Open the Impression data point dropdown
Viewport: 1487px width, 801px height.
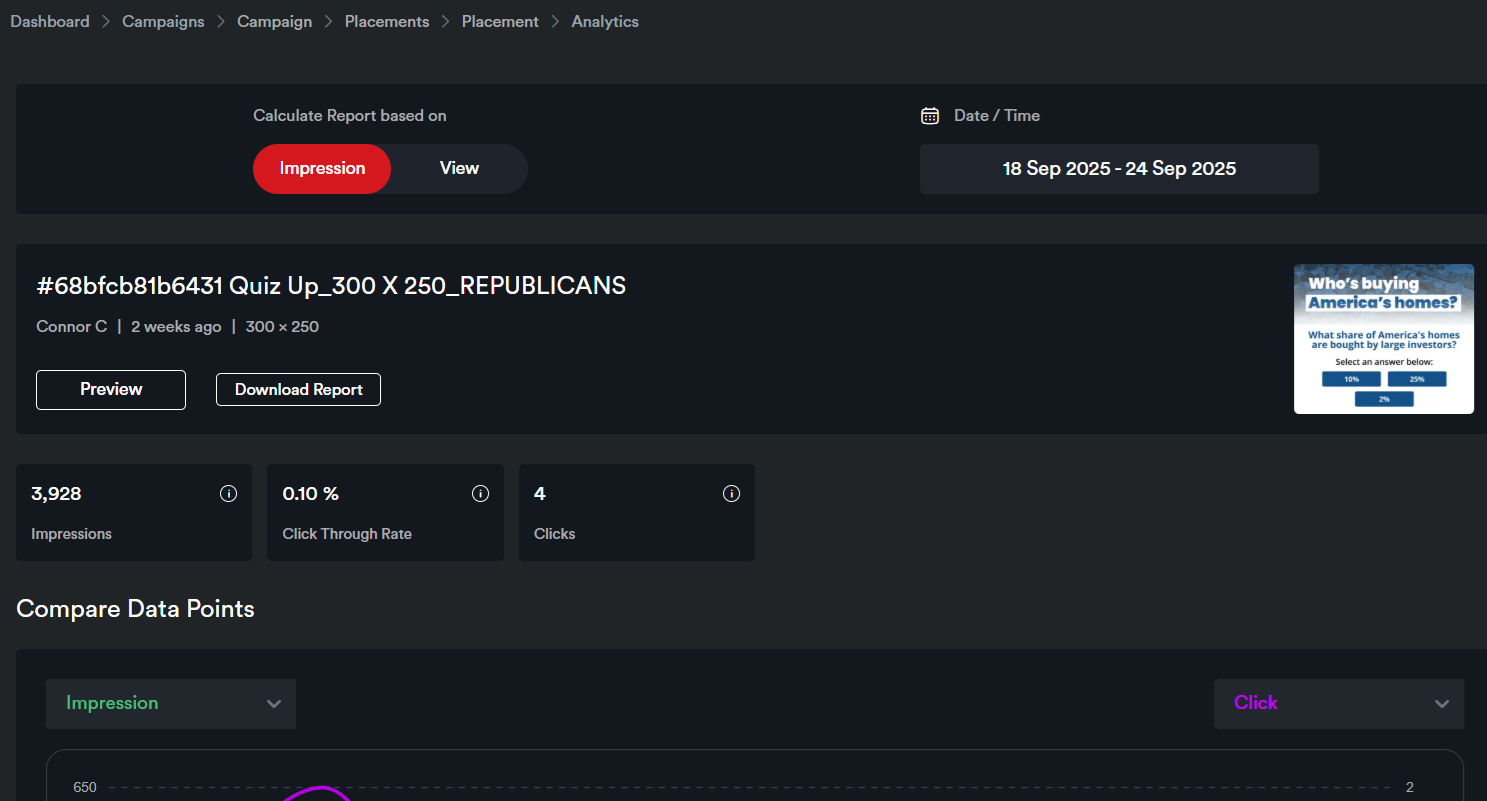pos(171,704)
